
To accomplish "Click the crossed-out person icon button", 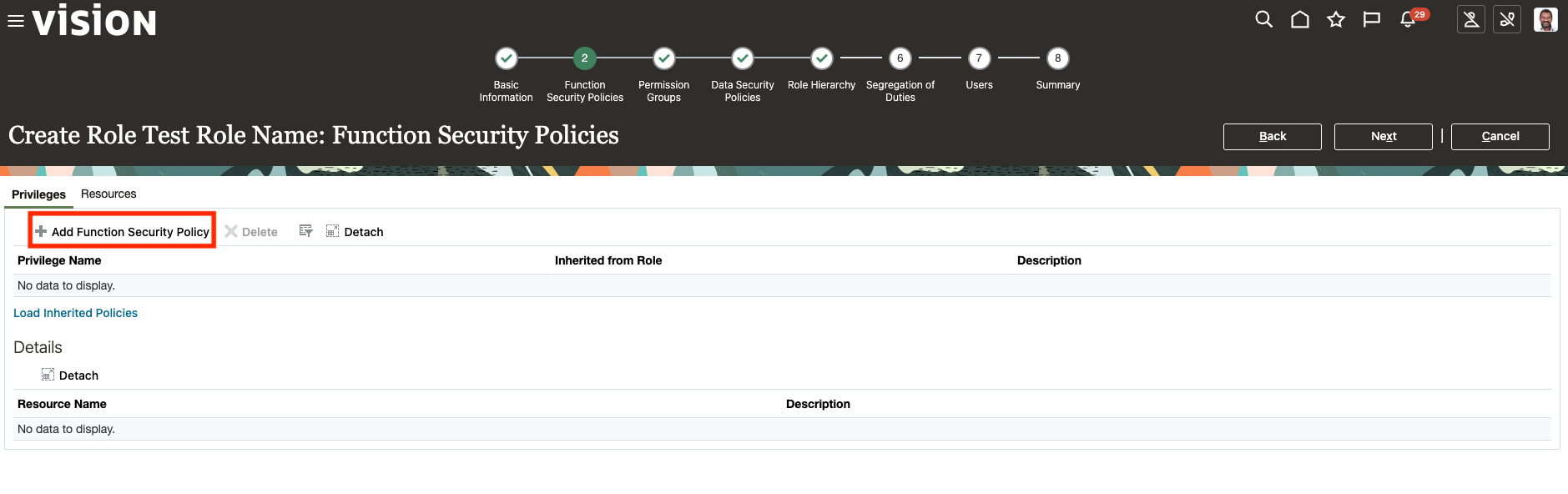I will pyautogui.click(x=1470, y=19).
